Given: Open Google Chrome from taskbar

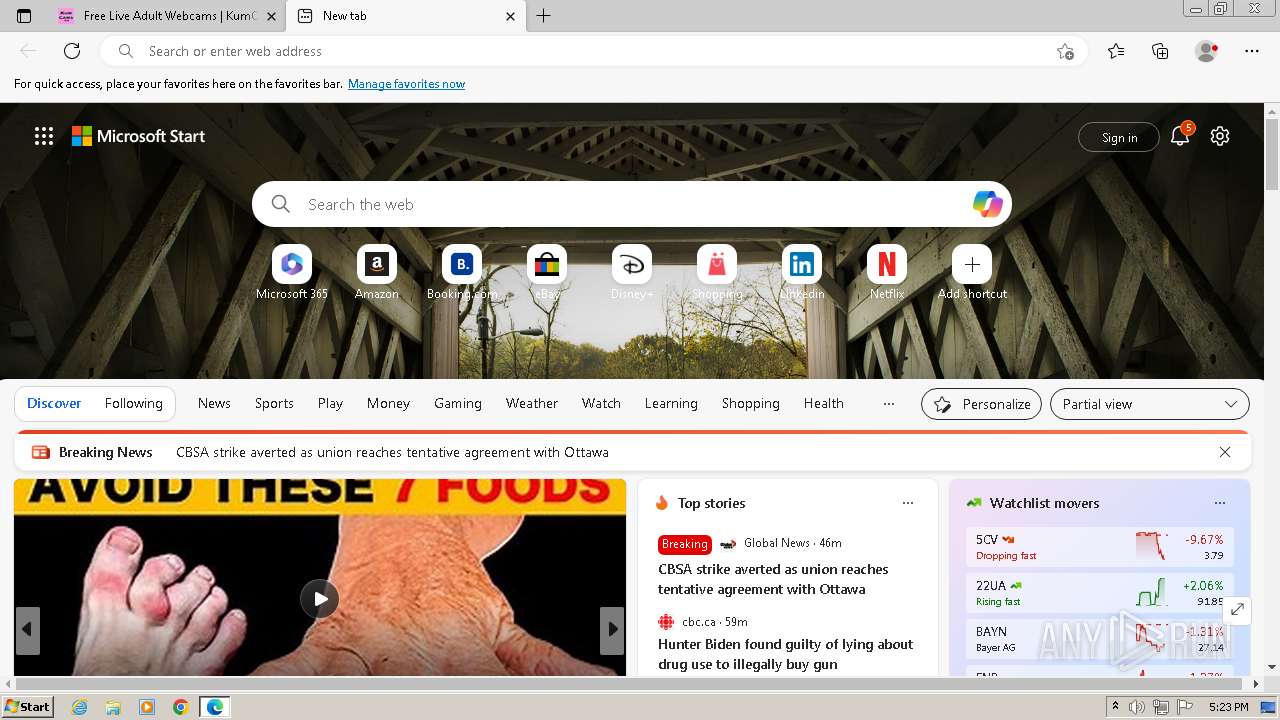Looking at the screenshot, I should 180,707.
